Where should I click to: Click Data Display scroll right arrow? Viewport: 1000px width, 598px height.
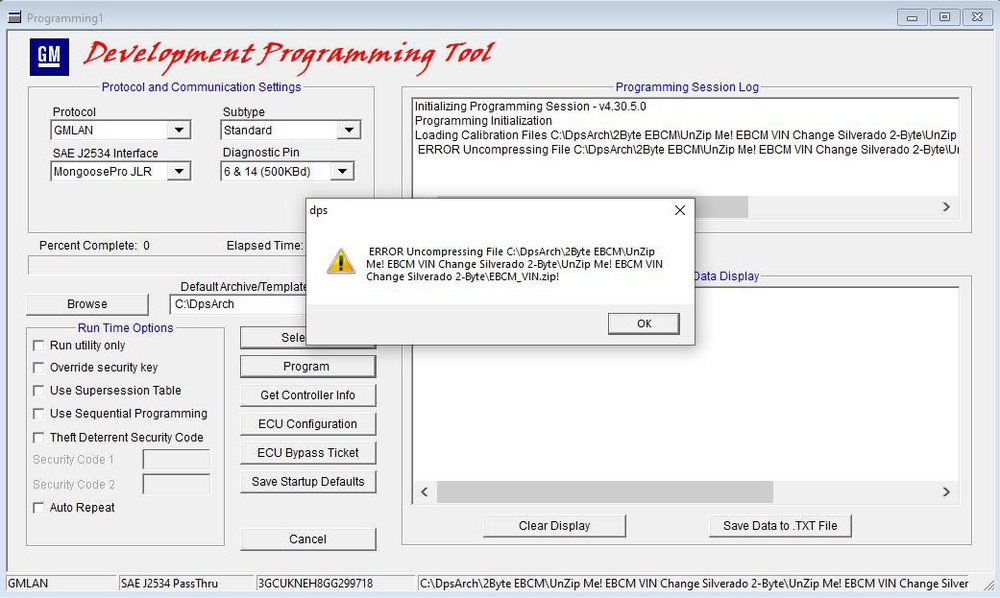946,492
